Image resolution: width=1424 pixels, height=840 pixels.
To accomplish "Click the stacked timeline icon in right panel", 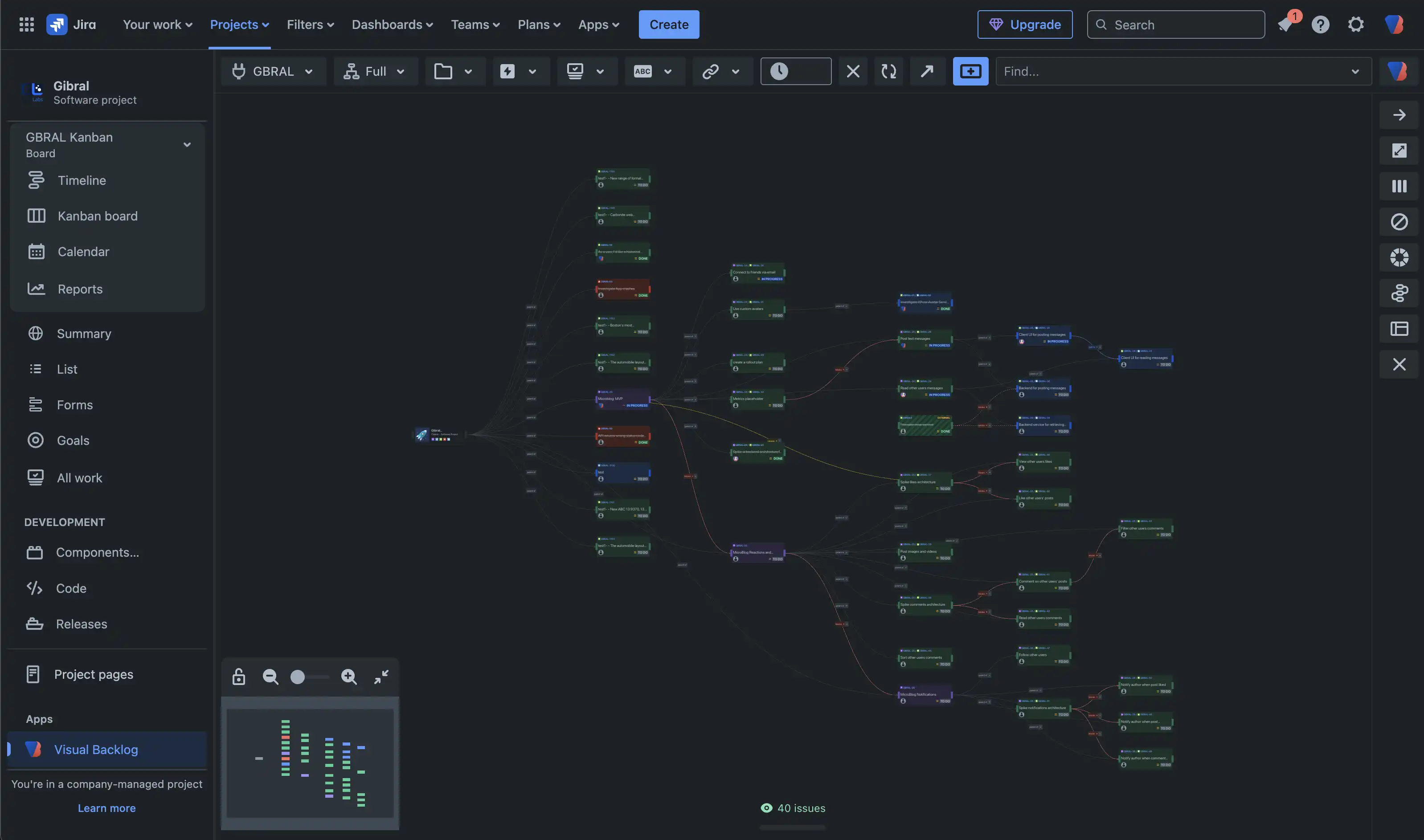I will [1399, 293].
